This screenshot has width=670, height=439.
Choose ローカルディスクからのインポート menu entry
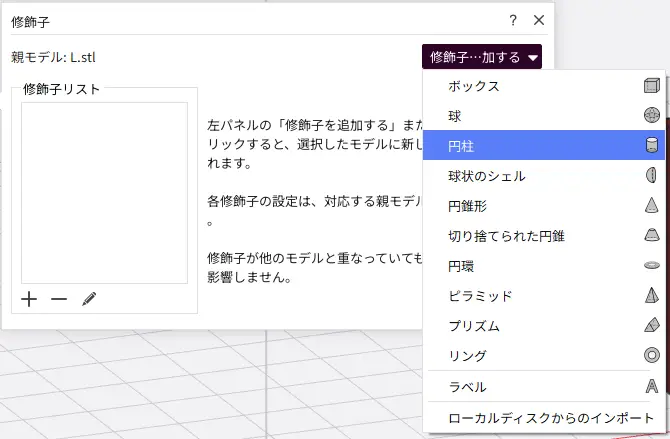pyautogui.click(x=540, y=417)
